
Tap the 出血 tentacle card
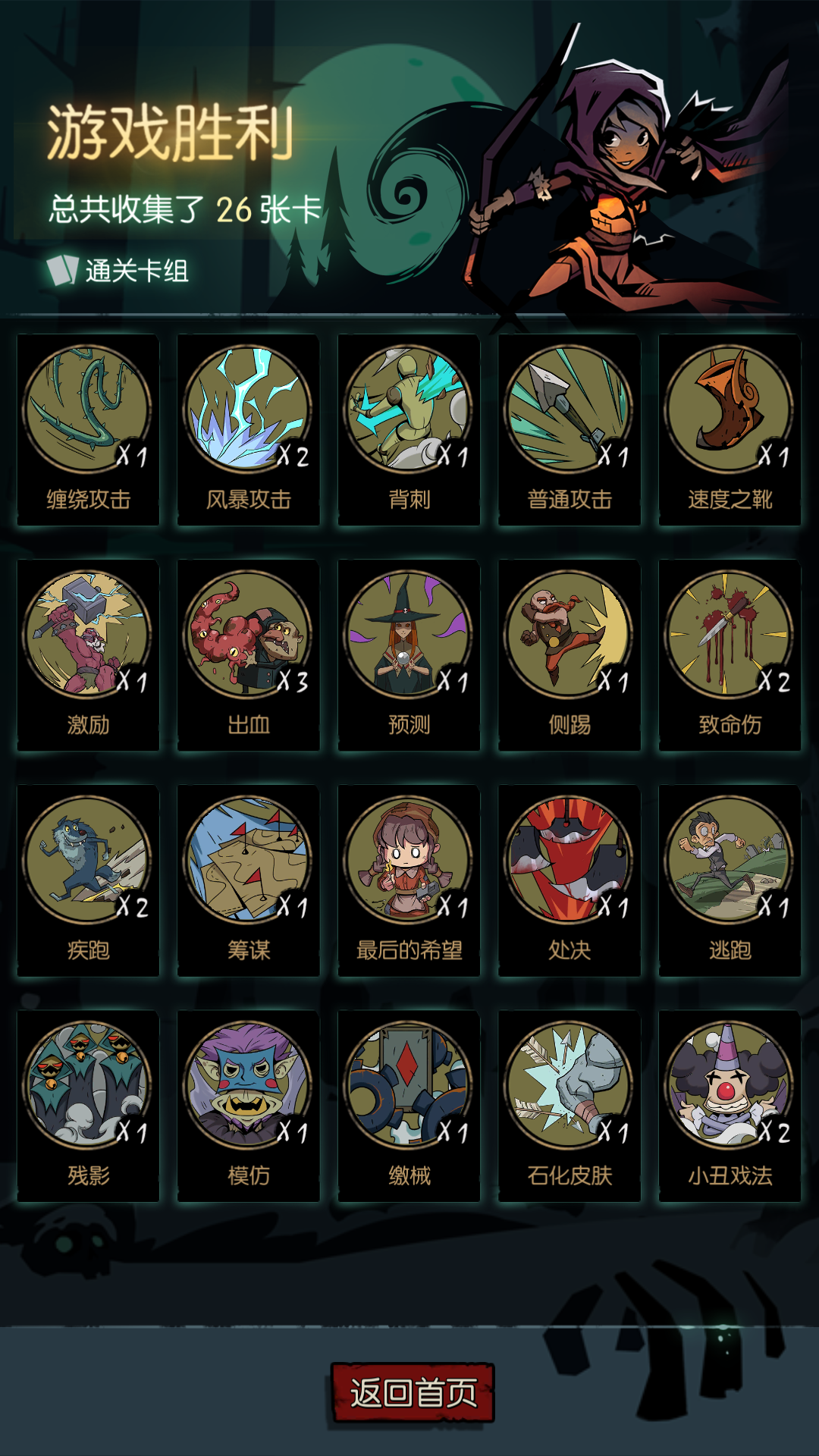[249, 655]
